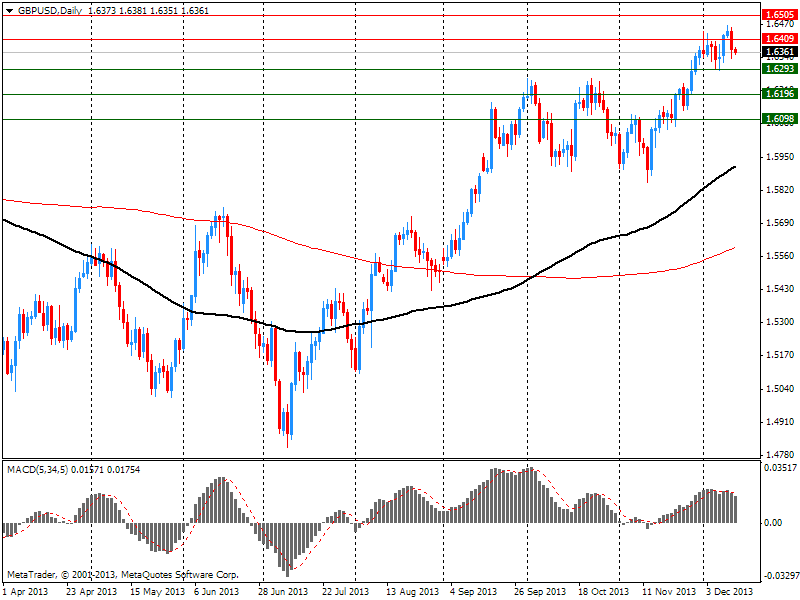Click the 1.4910 price scale value
The image size is (800, 600).
pos(779,422)
